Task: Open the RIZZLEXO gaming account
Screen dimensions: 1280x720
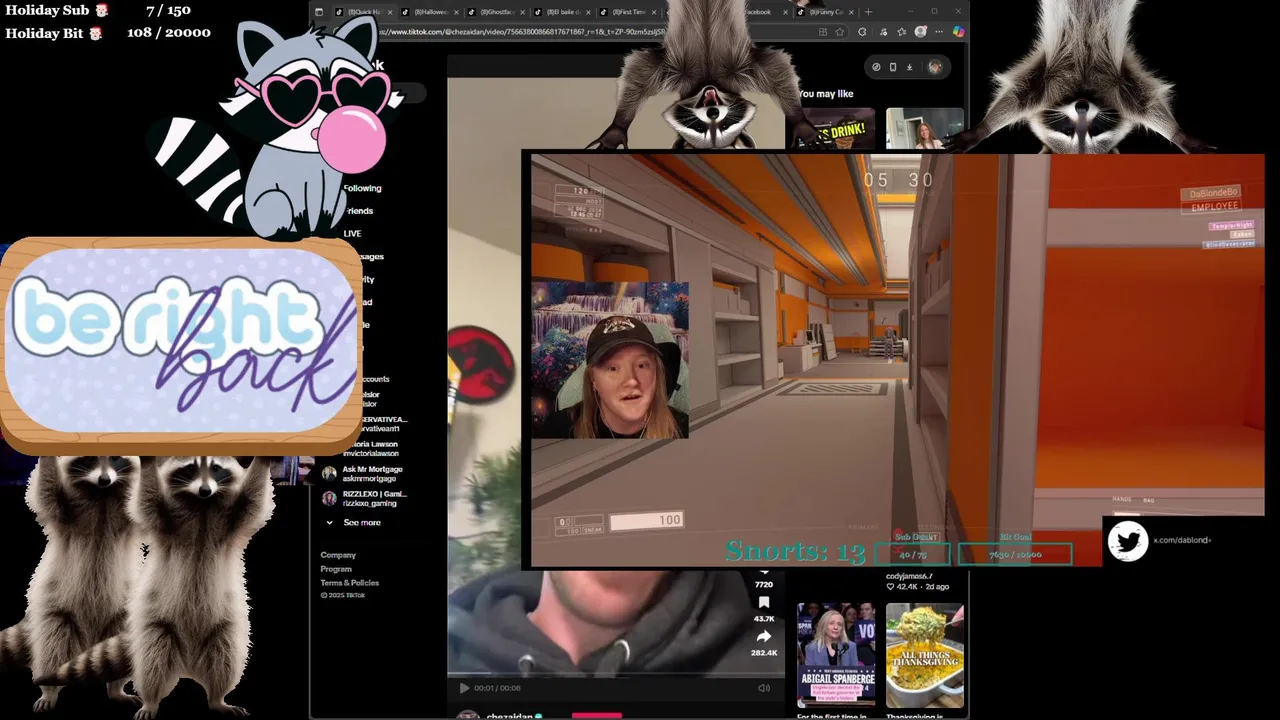Action: point(364,498)
